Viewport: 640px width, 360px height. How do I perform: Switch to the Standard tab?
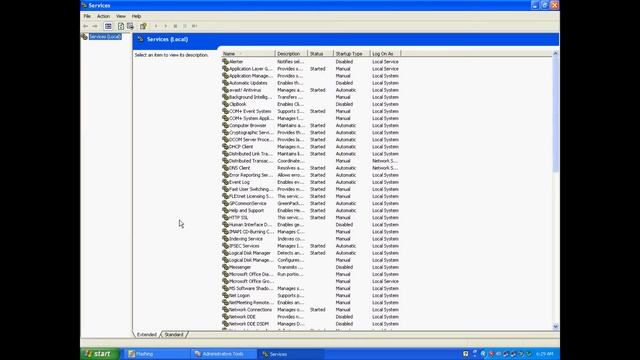pos(174,334)
